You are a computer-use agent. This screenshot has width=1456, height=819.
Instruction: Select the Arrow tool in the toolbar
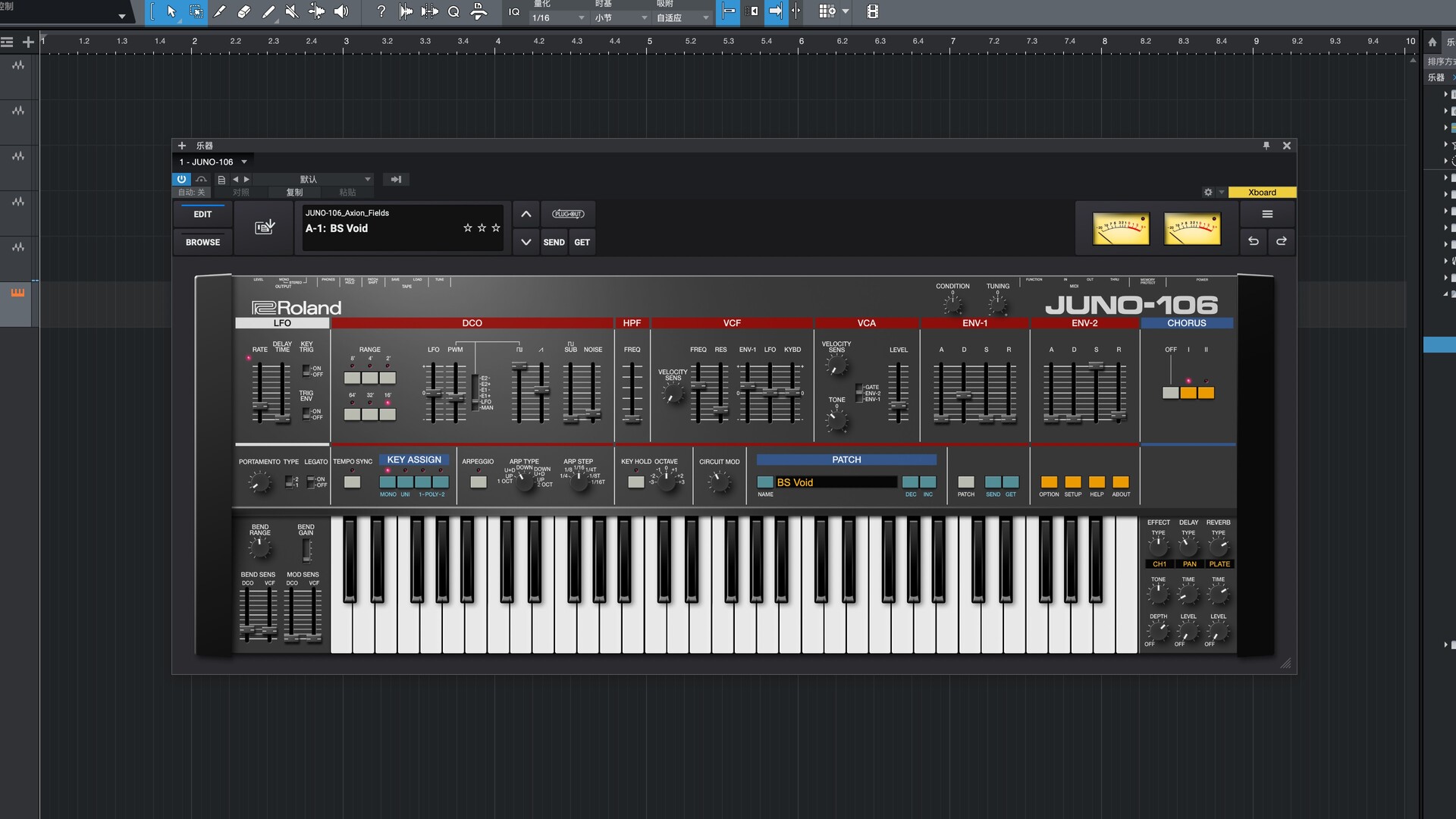[x=171, y=11]
